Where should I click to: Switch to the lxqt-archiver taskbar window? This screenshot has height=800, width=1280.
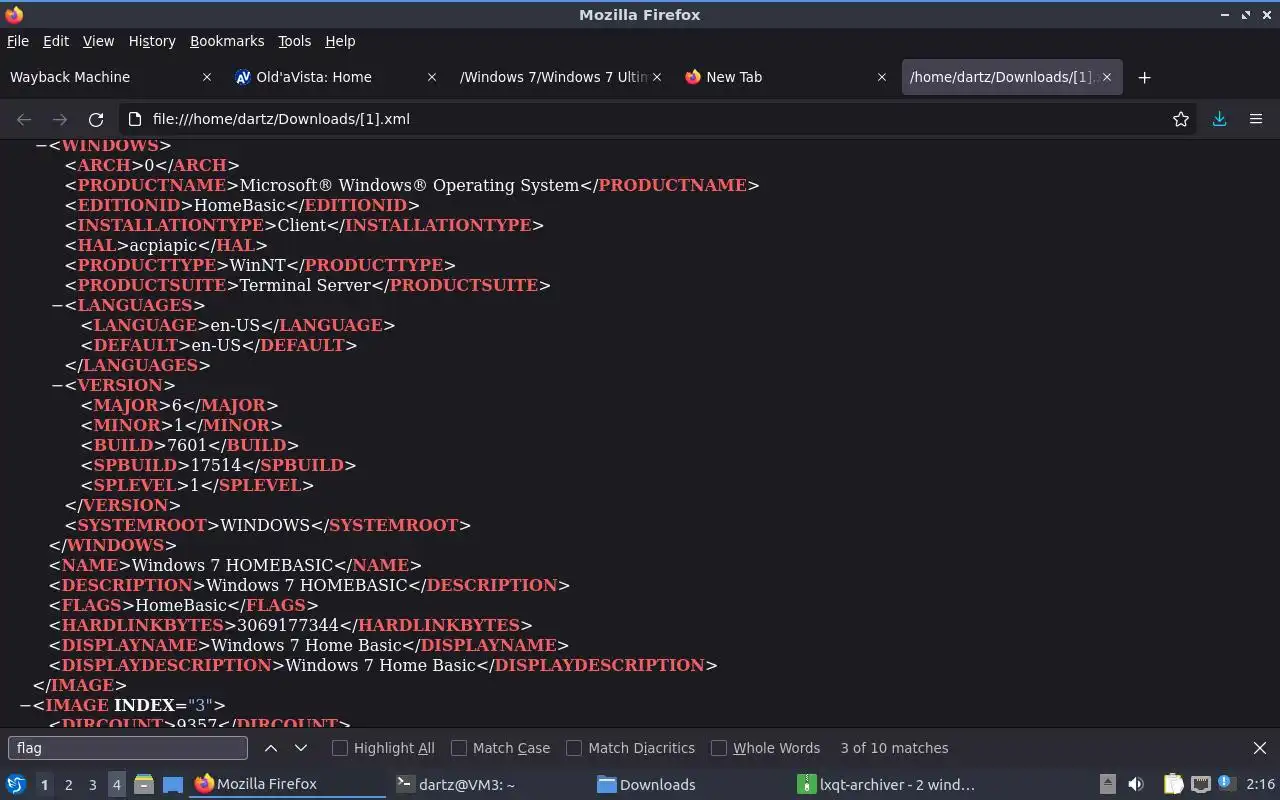click(888, 785)
